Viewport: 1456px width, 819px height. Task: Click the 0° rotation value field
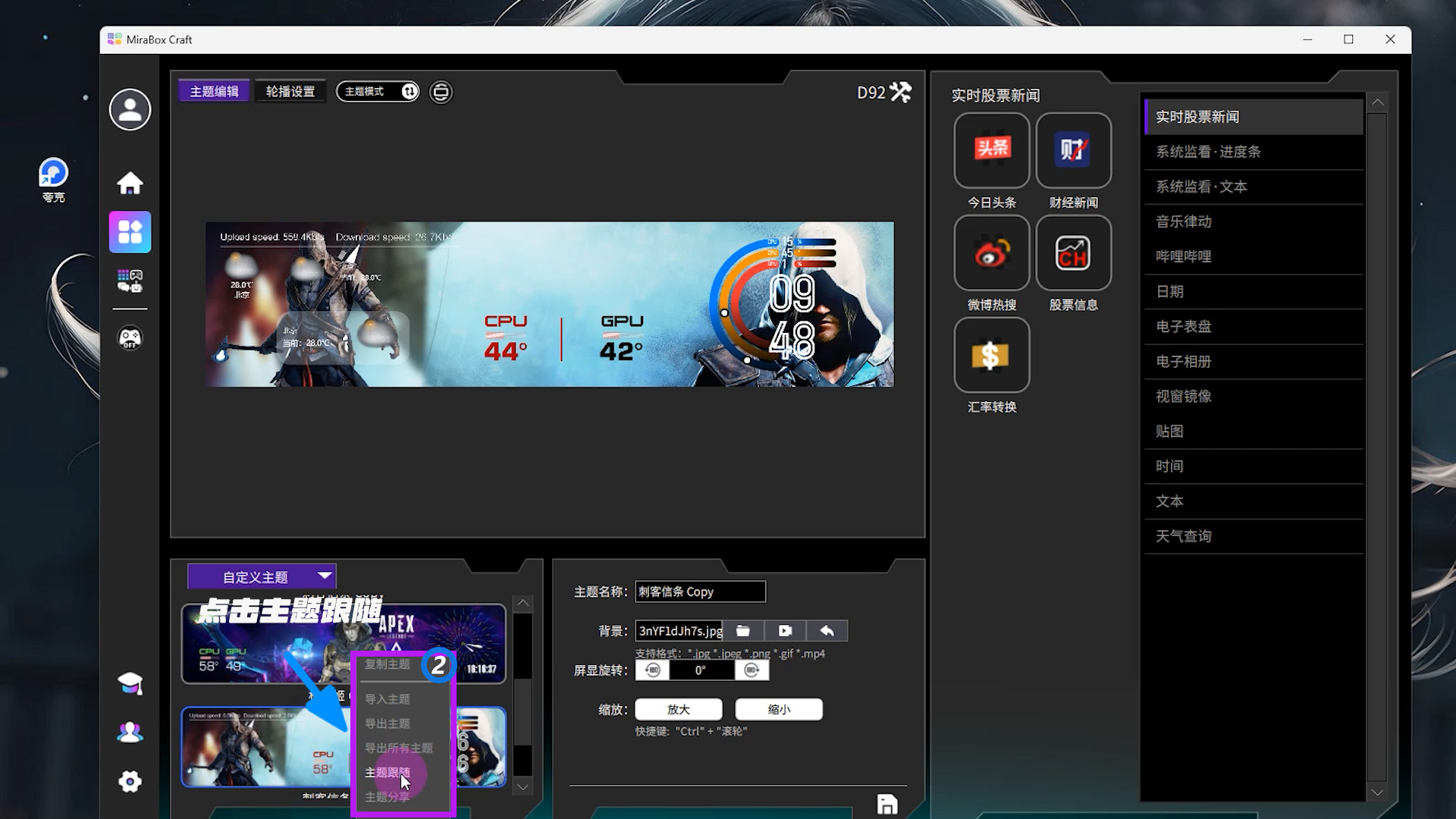(701, 670)
